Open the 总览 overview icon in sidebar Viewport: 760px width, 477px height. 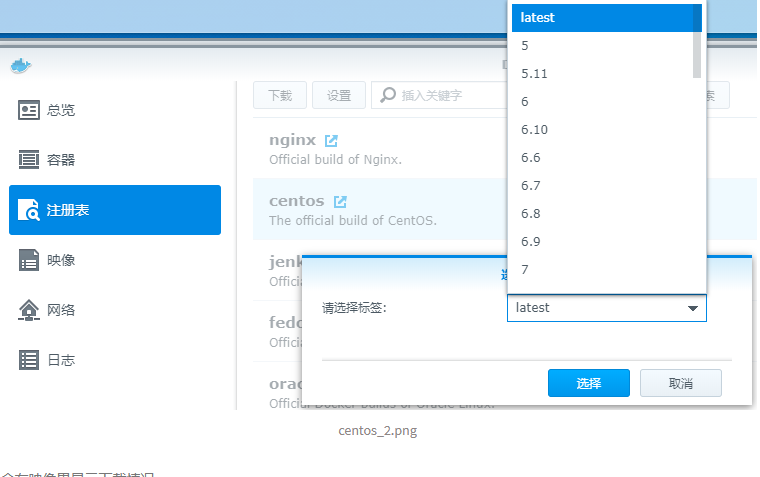click(x=29, y=110)
